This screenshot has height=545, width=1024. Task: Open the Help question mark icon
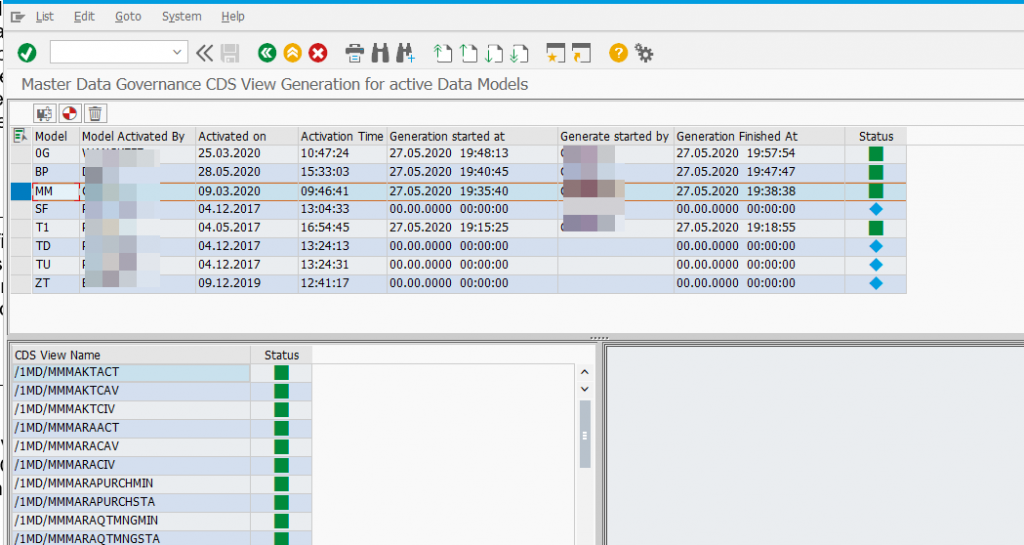[x=618, y=53]
